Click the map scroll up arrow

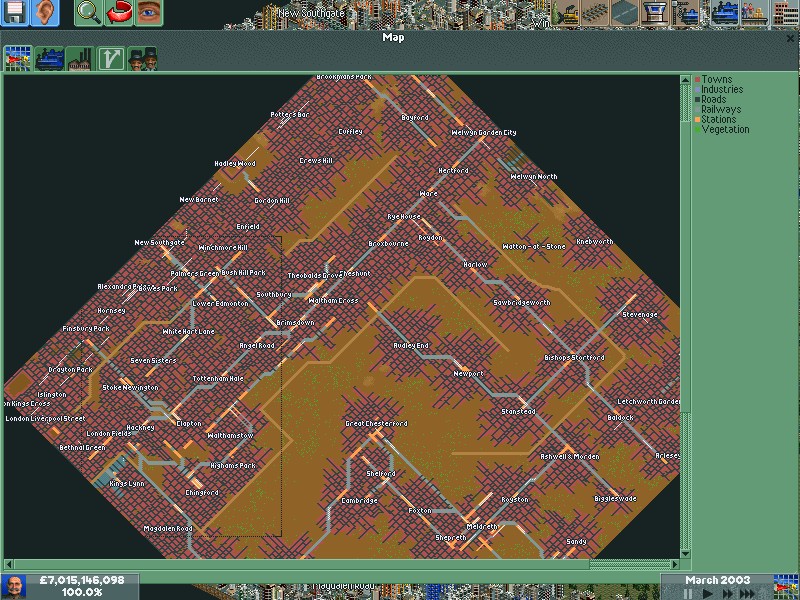[685, 80]
